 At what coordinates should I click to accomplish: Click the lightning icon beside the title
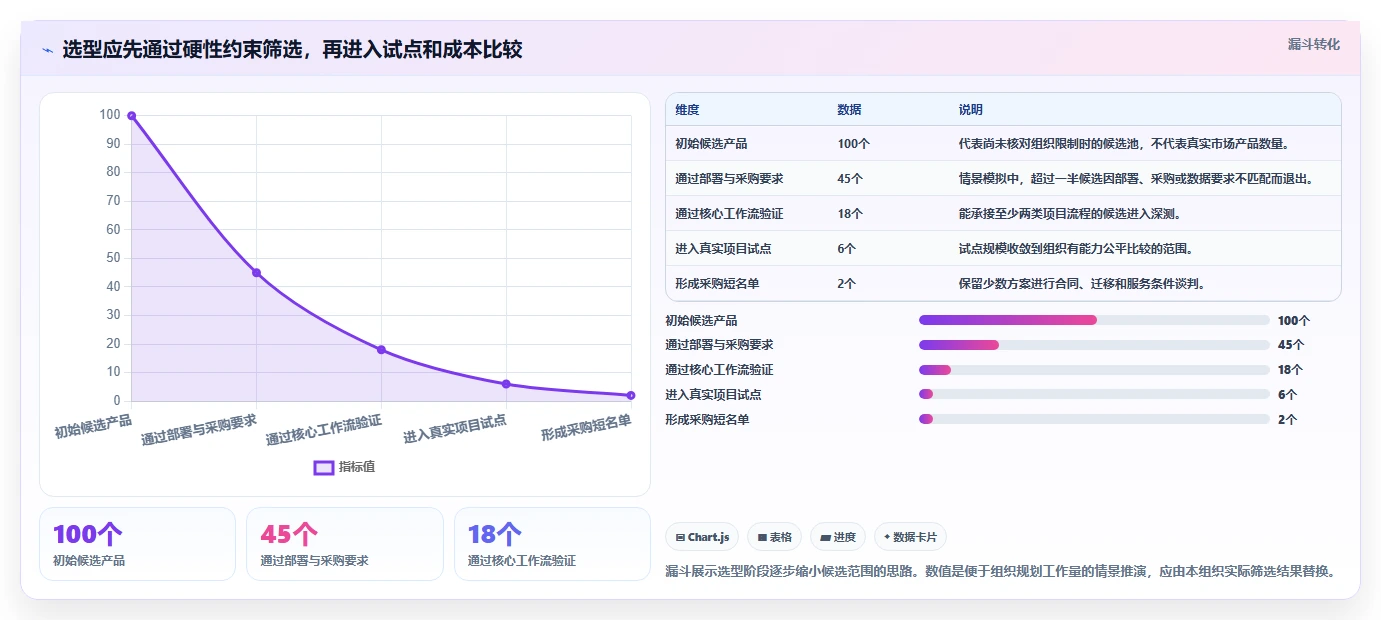[48, 50]
